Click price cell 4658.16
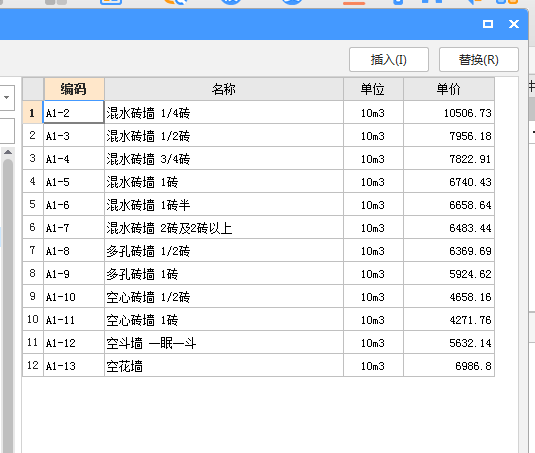535x453 pixels. (x=449, y=296)
